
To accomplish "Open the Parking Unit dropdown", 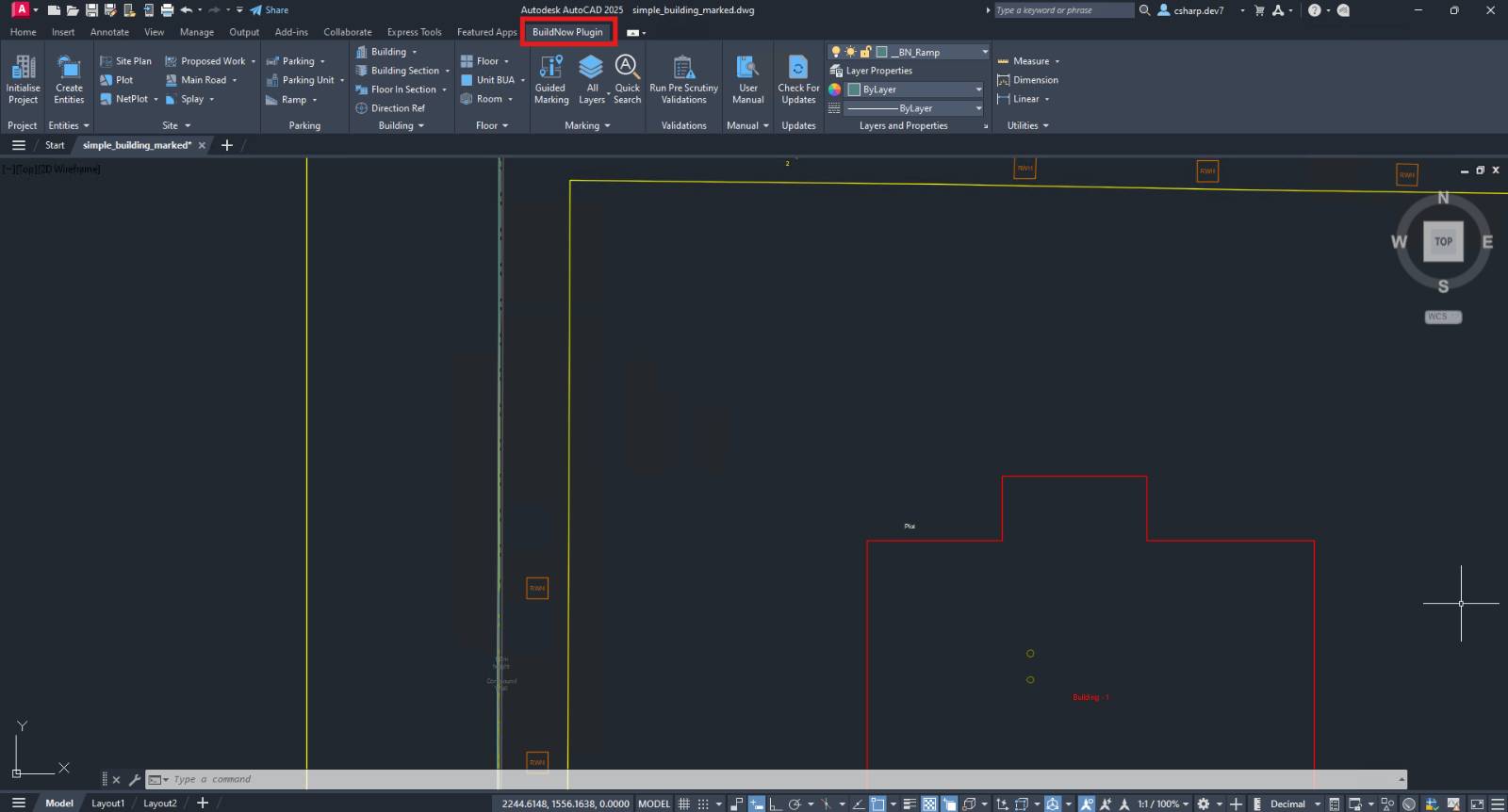I will [342, 80].
